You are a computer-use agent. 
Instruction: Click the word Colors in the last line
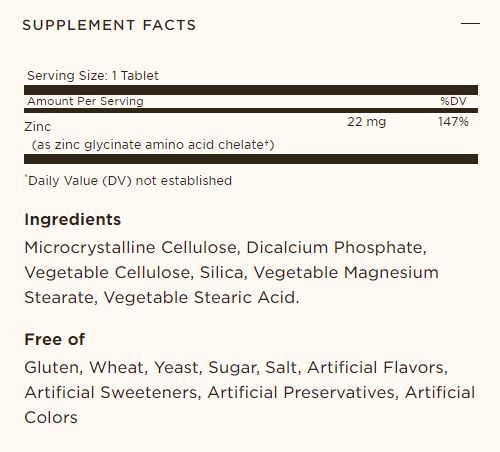51,417
